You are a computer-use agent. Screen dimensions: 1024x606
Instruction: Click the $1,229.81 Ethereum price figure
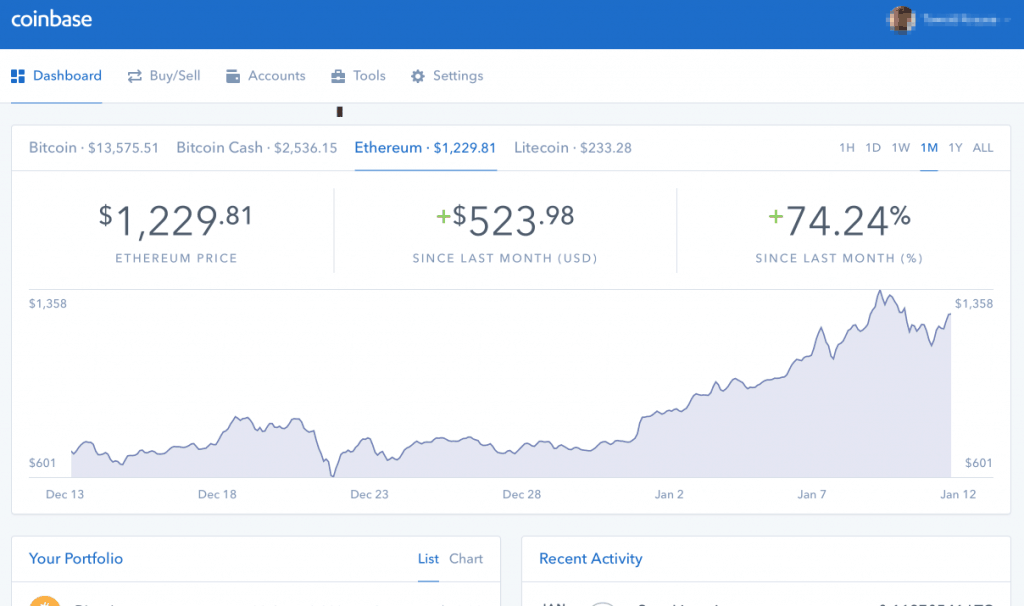[175, 221]
